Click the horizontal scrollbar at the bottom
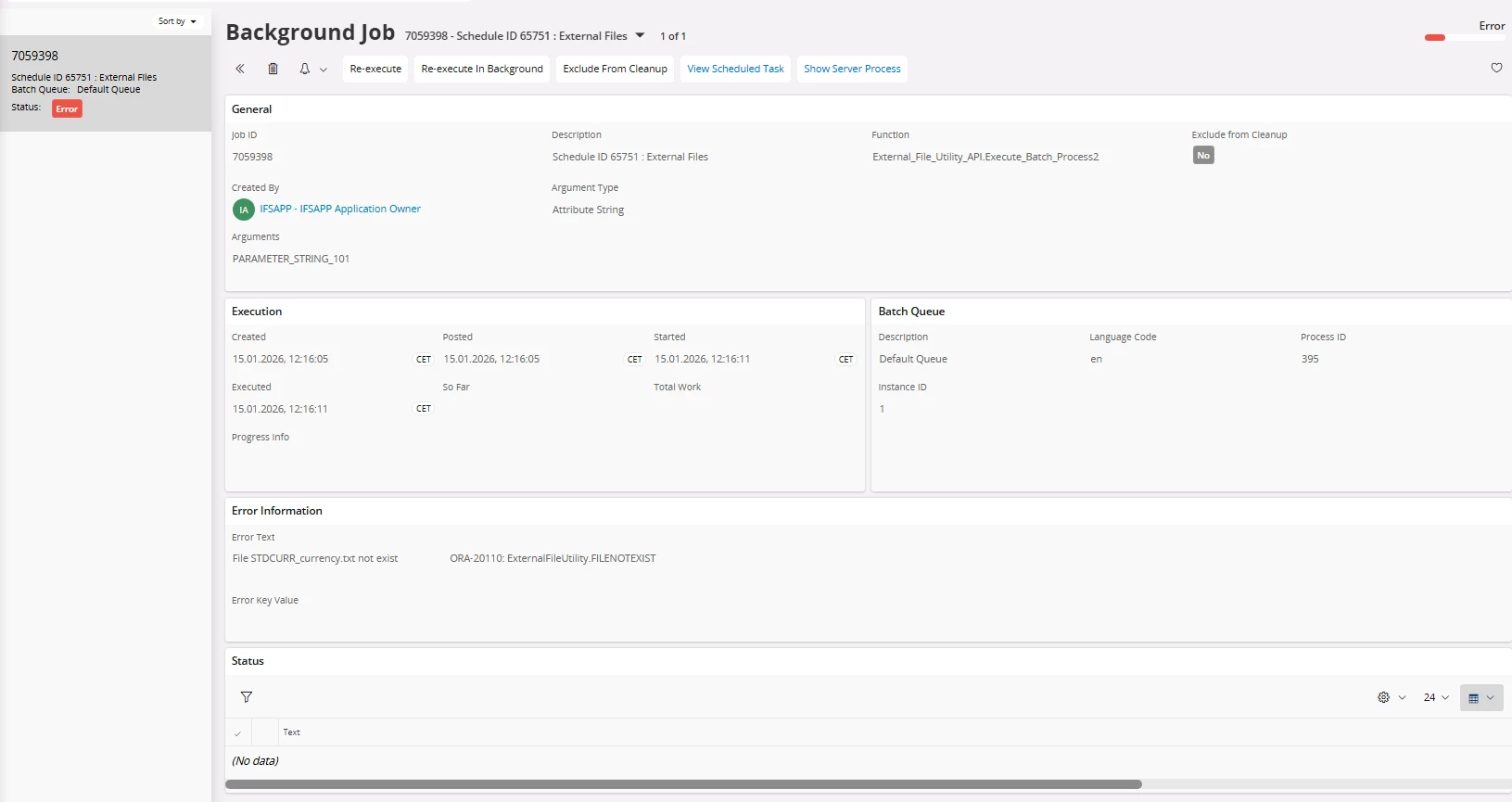 (x=683, y=784)
